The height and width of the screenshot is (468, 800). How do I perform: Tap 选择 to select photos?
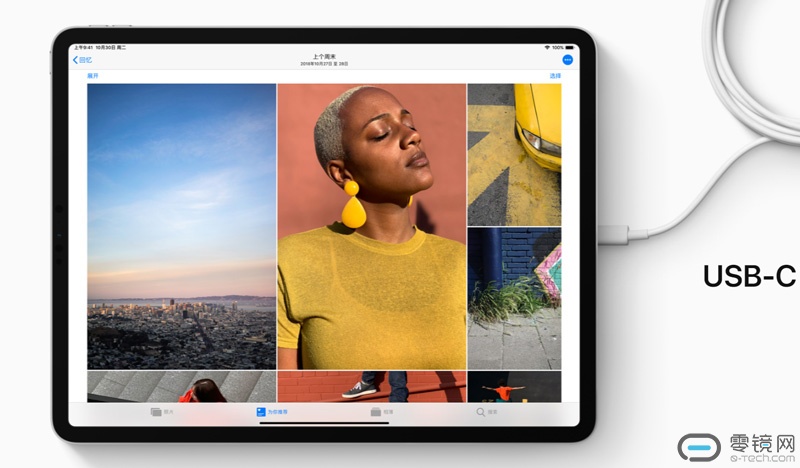[x=555, y=76]
